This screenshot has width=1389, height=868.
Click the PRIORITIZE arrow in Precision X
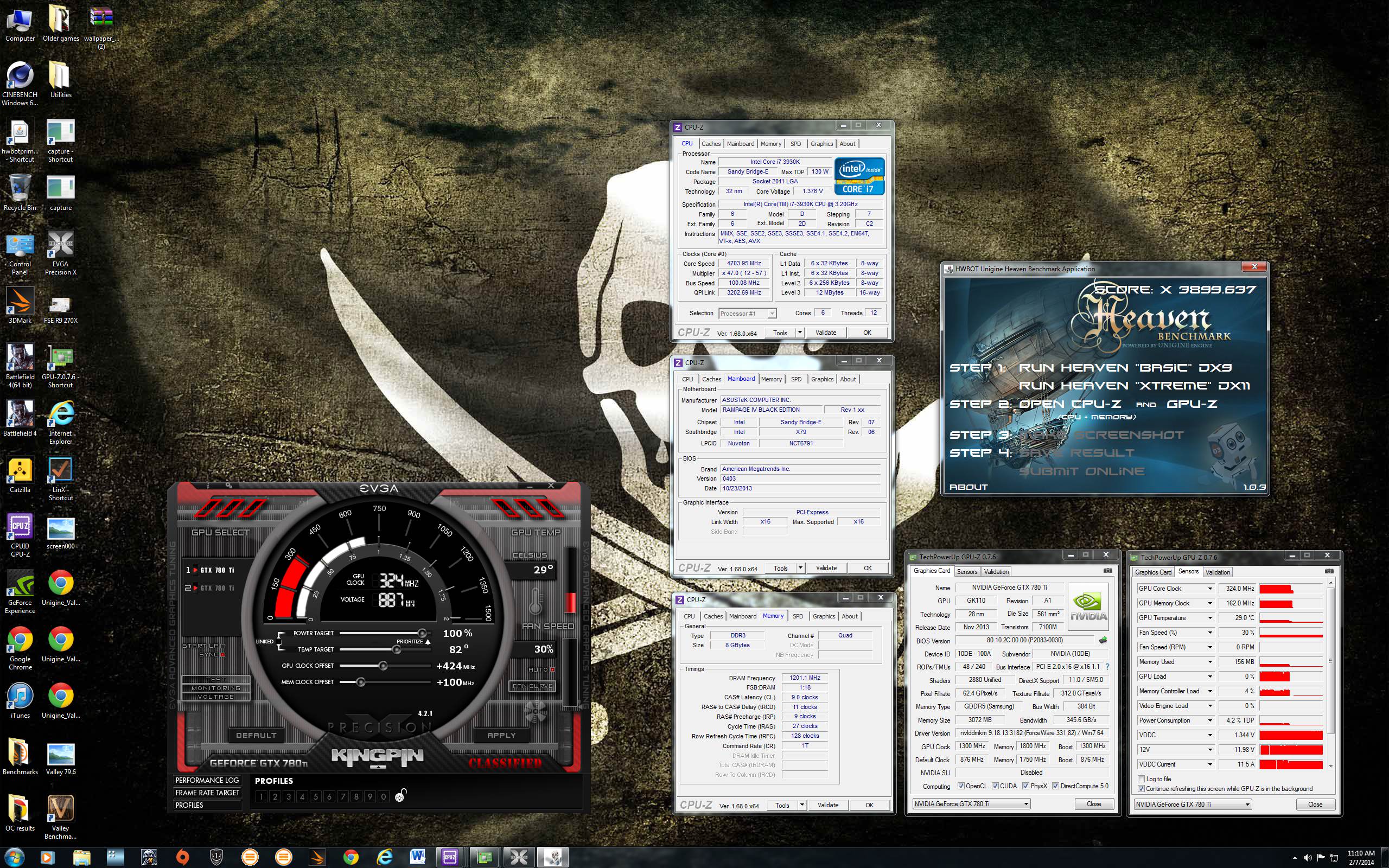(x=428, y=642)
